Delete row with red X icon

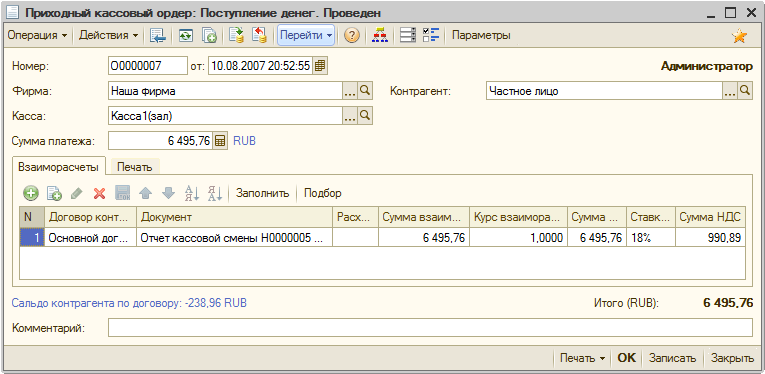pos(100,194)
